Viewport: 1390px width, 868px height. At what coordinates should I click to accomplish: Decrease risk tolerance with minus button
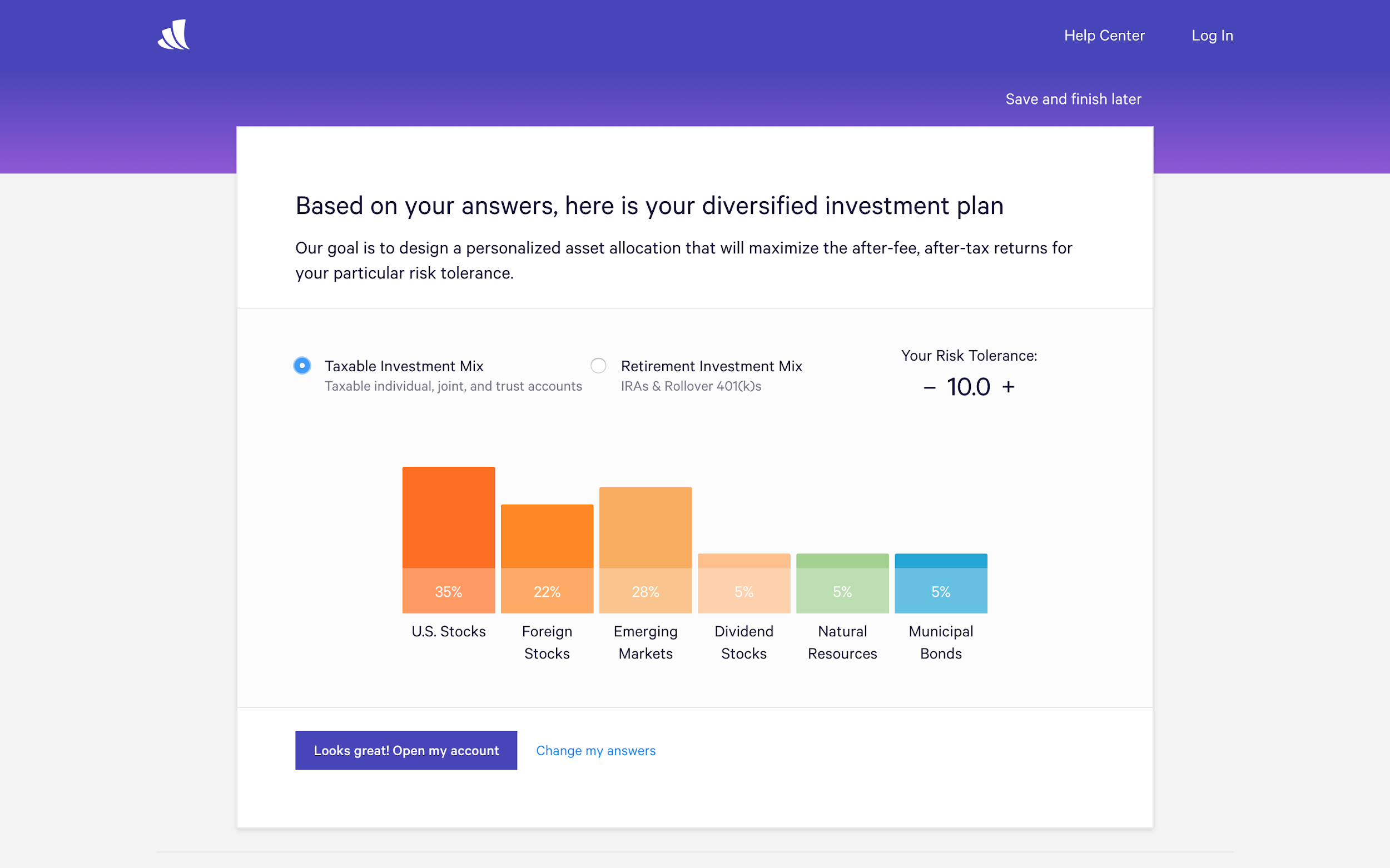point(929,388)
